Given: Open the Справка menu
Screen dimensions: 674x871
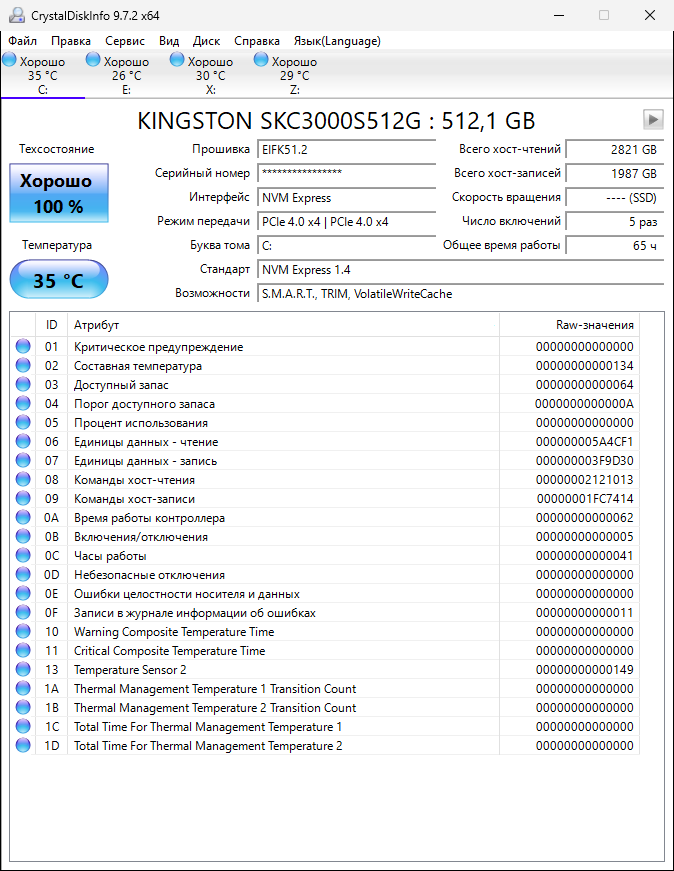Looking at the screenshot, I should (x=257, y=41).
